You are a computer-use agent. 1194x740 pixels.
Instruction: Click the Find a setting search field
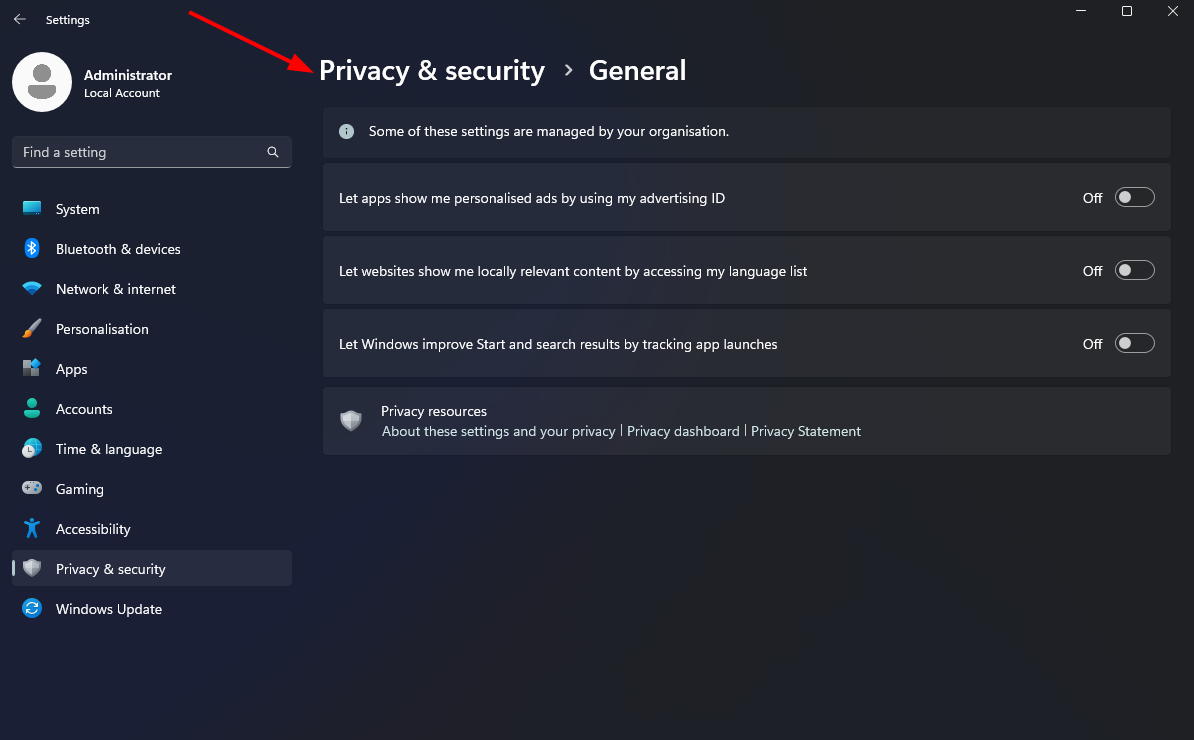pyautogui.click(x=140, y=152)
